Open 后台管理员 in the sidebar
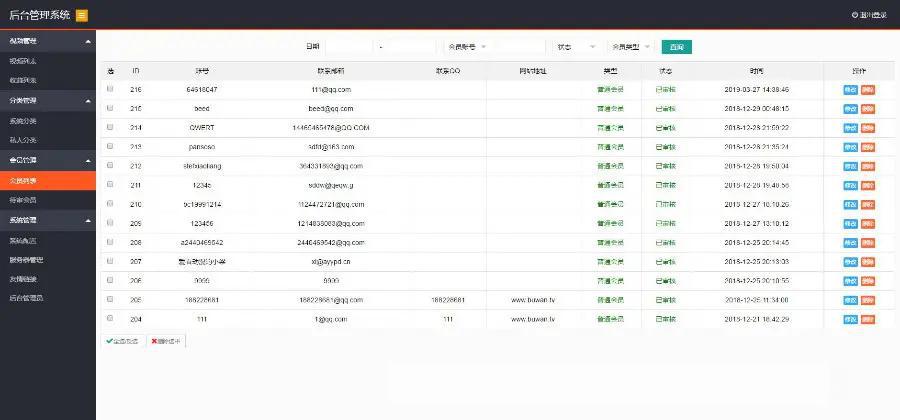 (26, 298)
